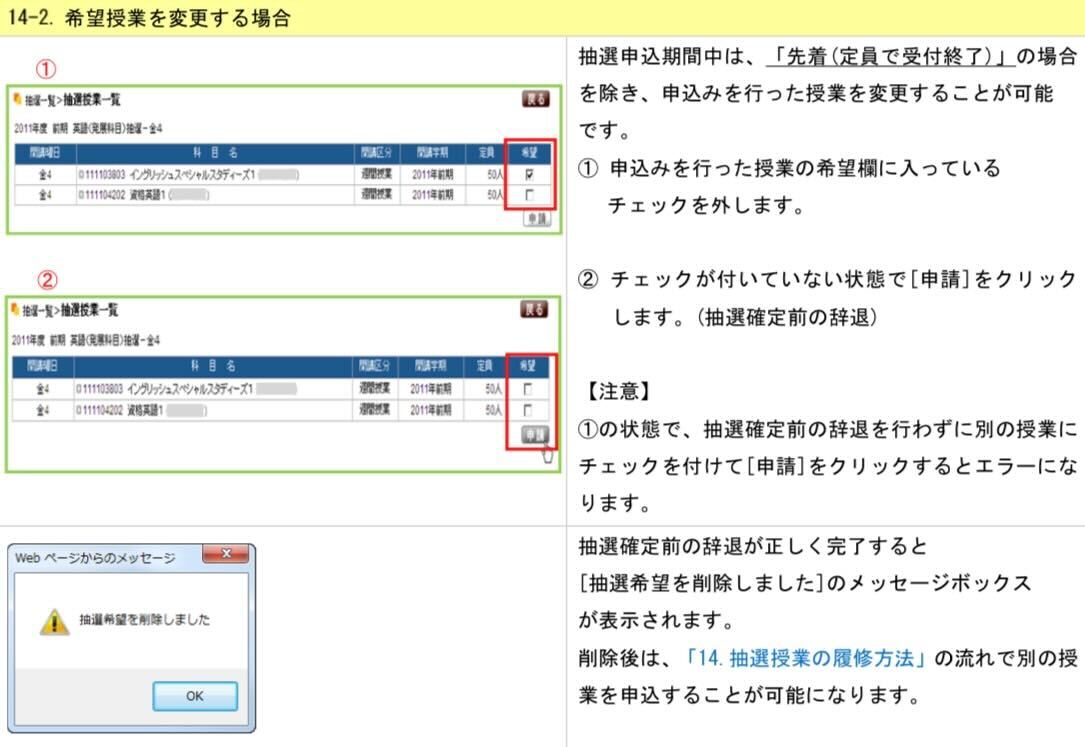Click the 申請 button in screenshot ①
The image size is (1085, 747).
pos(536,219)
